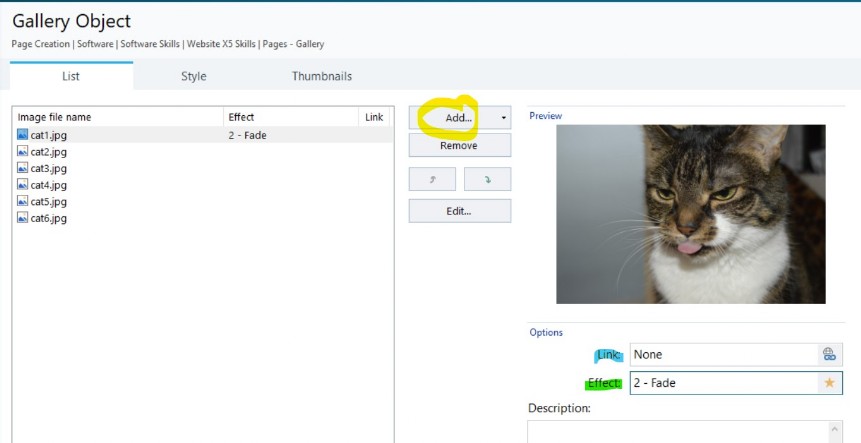Sort by Image file name column header
861x443 pixels.
118,117
